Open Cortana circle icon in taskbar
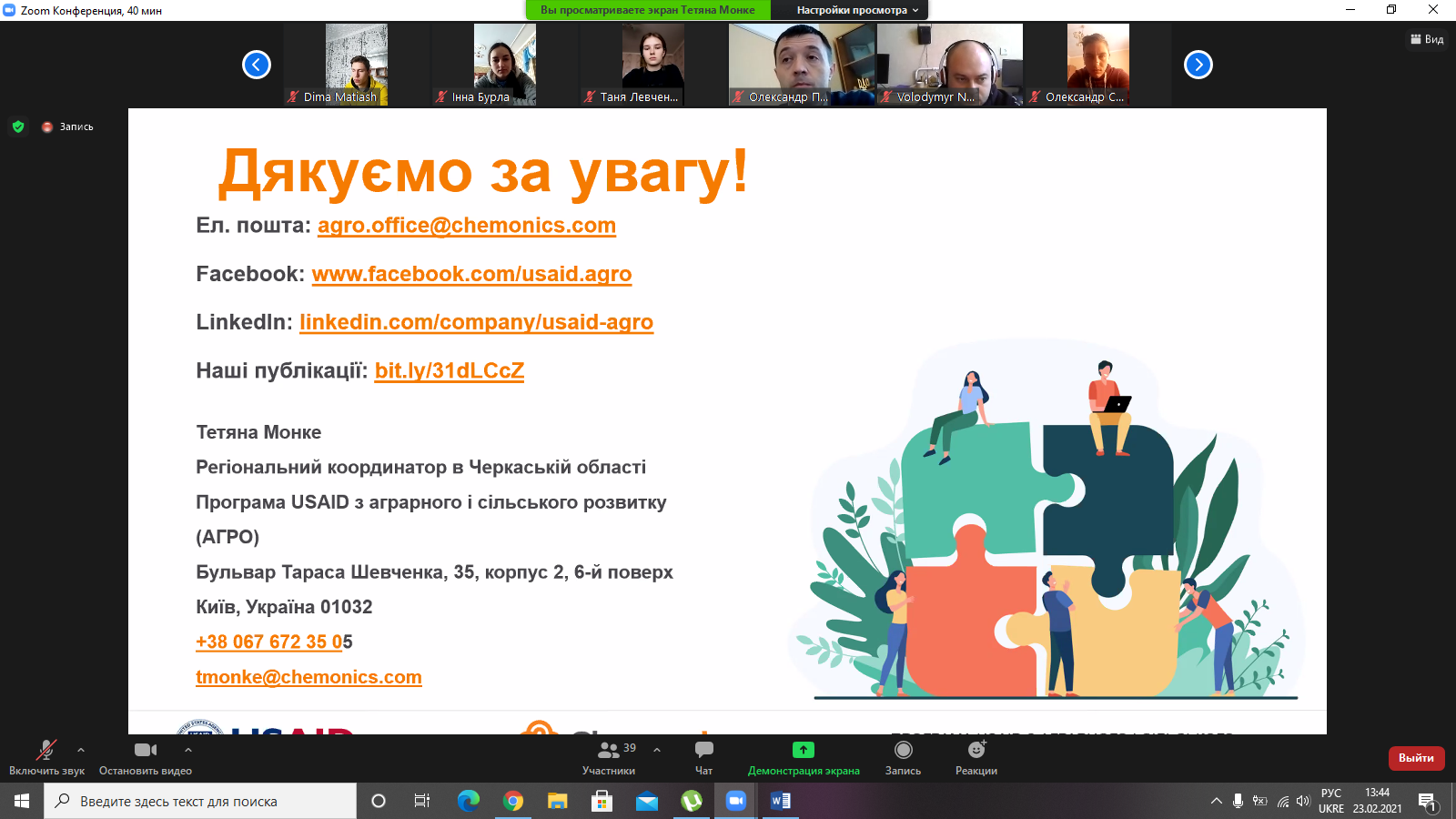 tap(379, 801)
